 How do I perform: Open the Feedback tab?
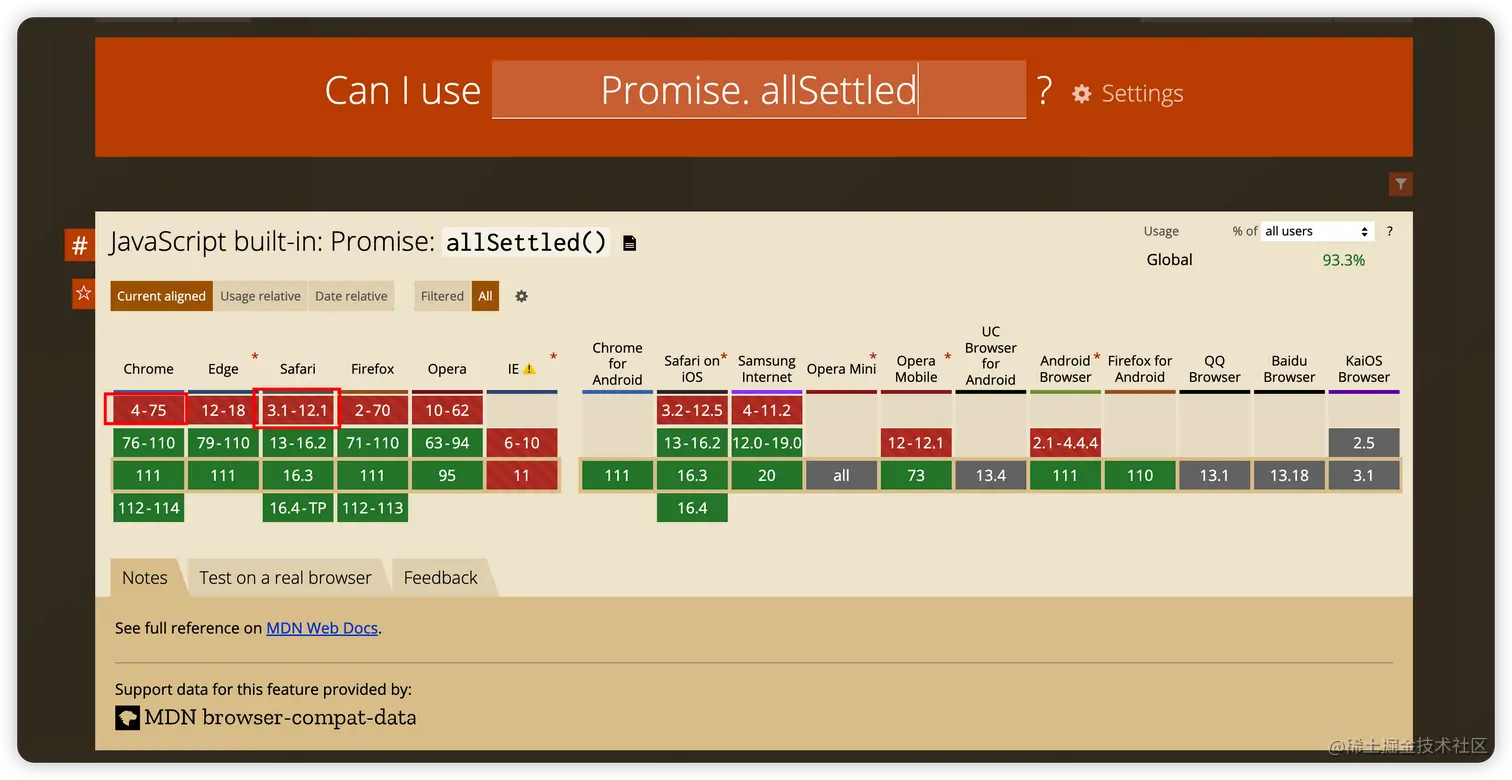click(440, 578)
